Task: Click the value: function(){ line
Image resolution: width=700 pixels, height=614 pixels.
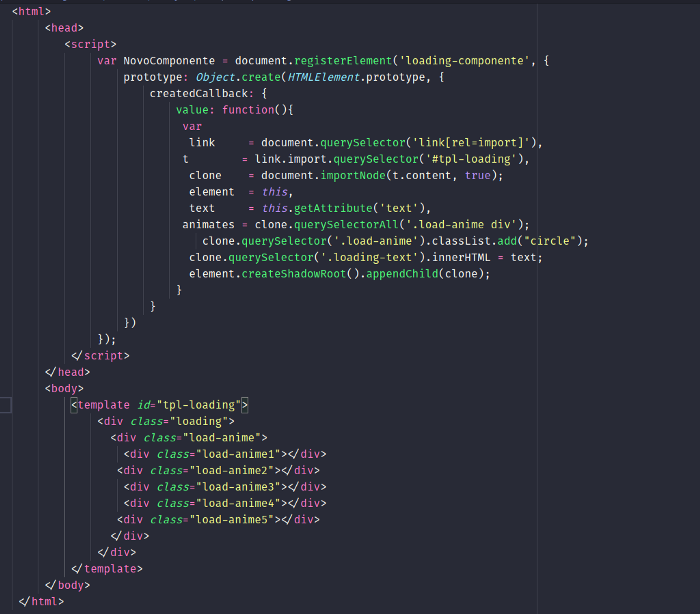Action: (234, 110)
